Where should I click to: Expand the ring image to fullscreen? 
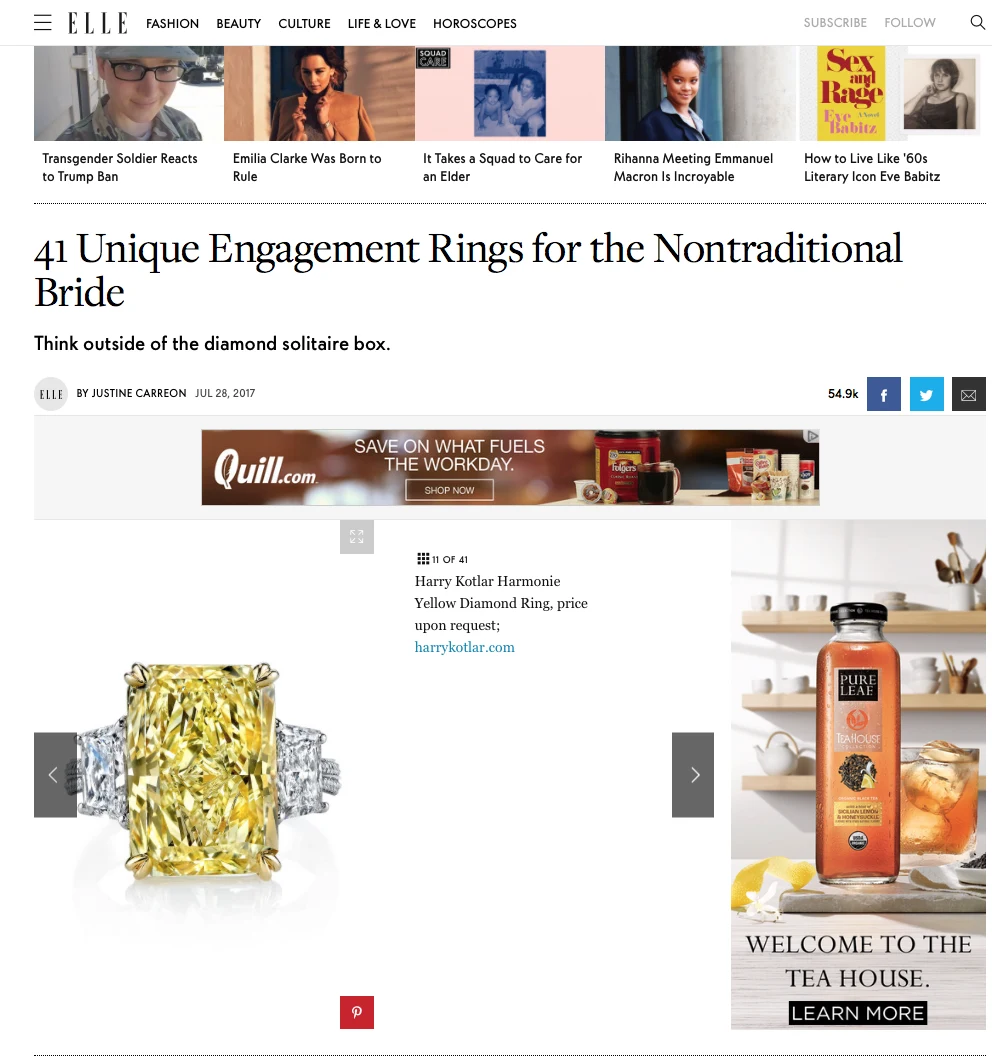coord(357,537)
